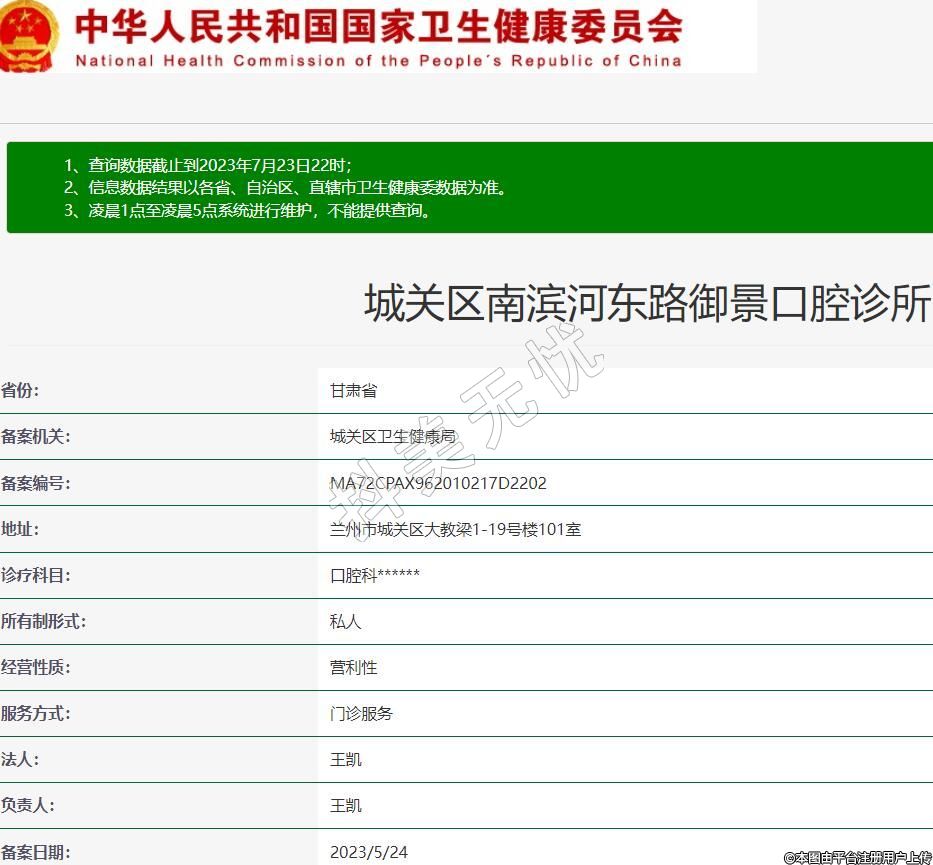Viewport: 933px width, 865px height.
Task: Click the second notice about provincial data
Action: click(285, 188)
